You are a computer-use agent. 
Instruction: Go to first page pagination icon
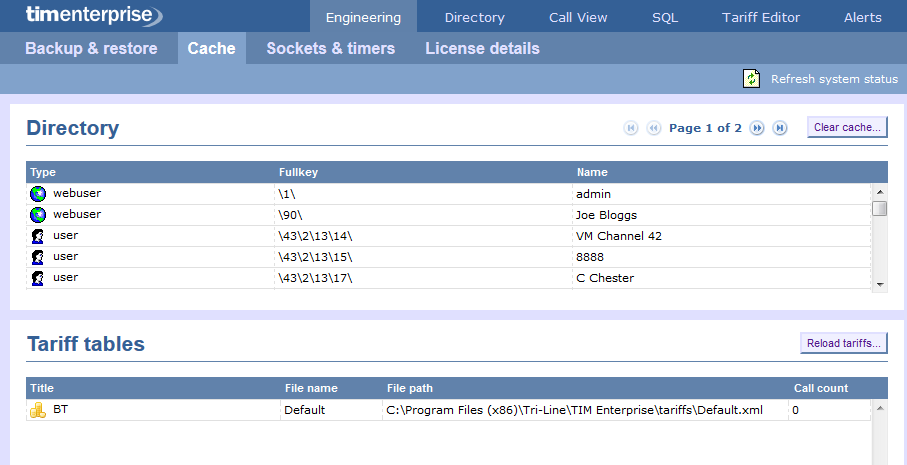click(631, 128)
